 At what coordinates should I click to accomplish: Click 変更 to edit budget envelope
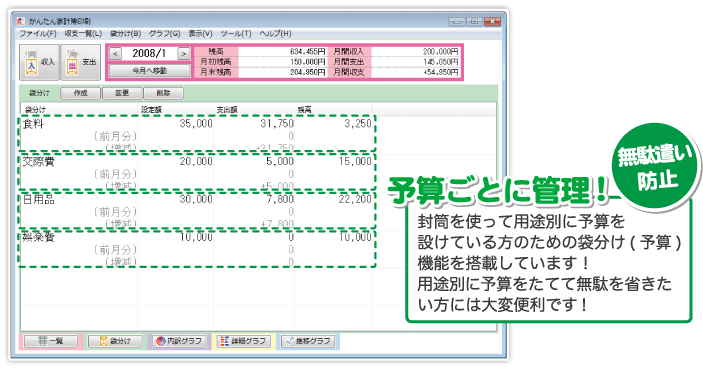coord(122,93)
